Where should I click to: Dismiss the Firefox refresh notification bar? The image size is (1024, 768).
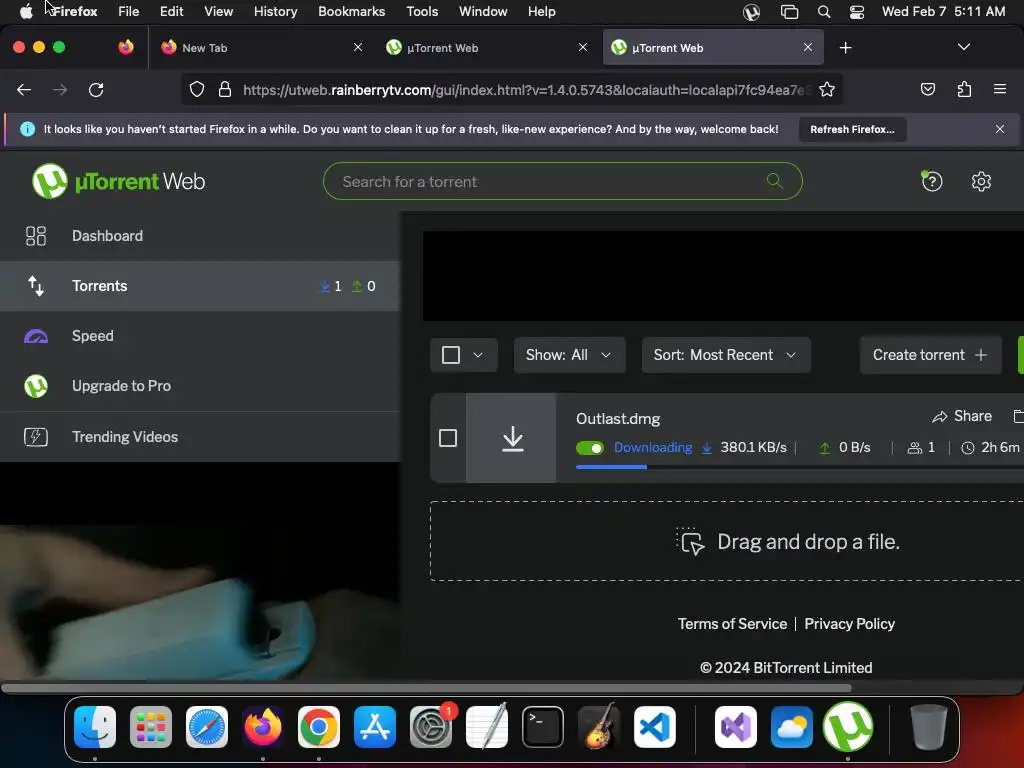1000,129
